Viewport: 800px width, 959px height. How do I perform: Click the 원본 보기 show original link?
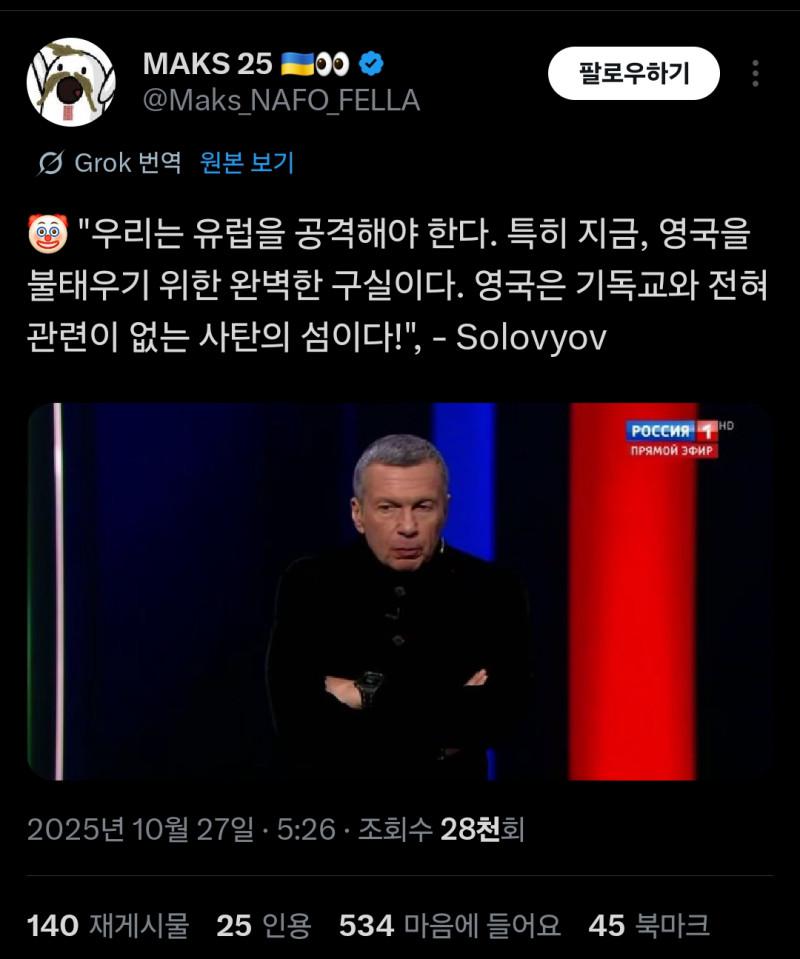coord(247,163)
